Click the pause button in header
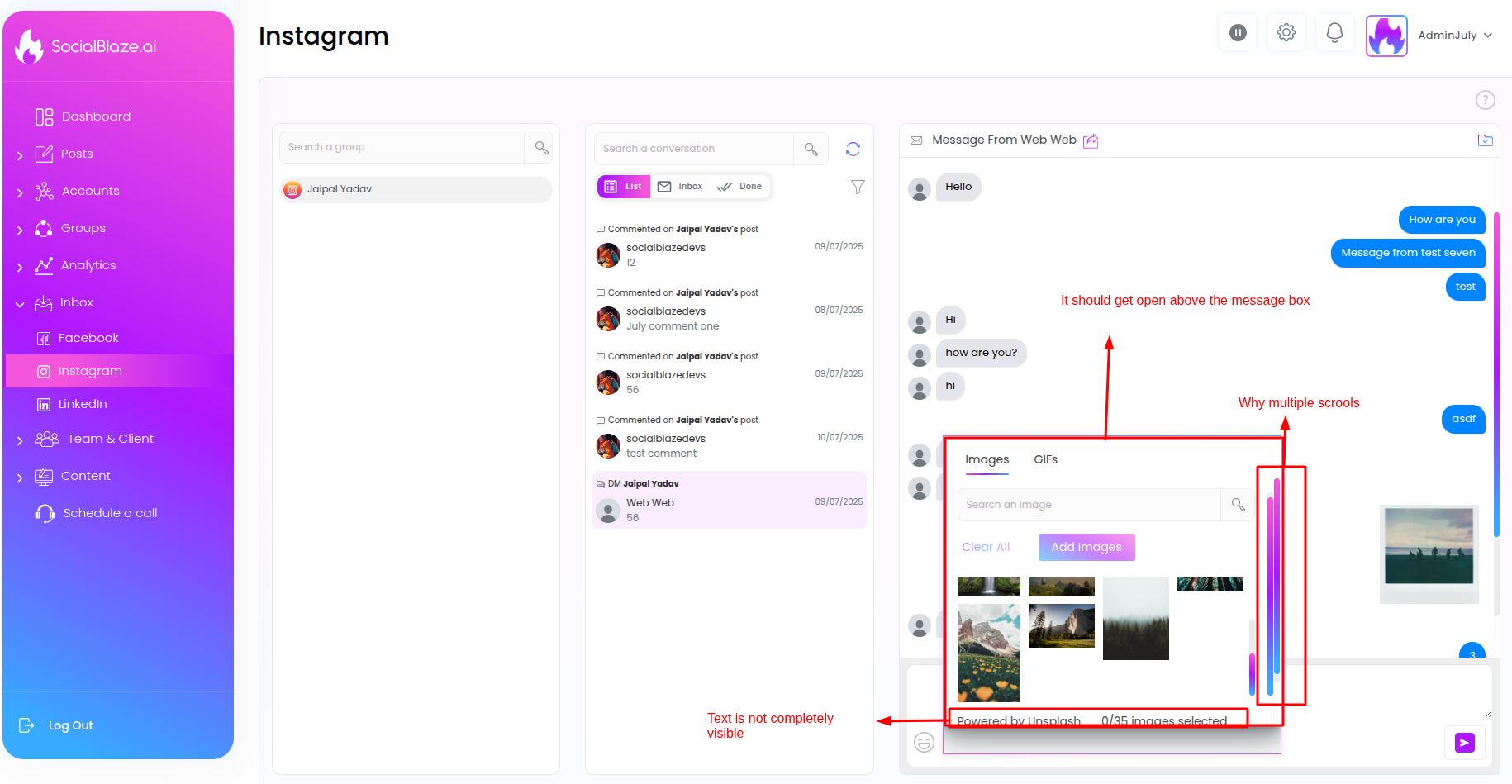Viewport: 1512px width, 784px height. coord(1238,32)
